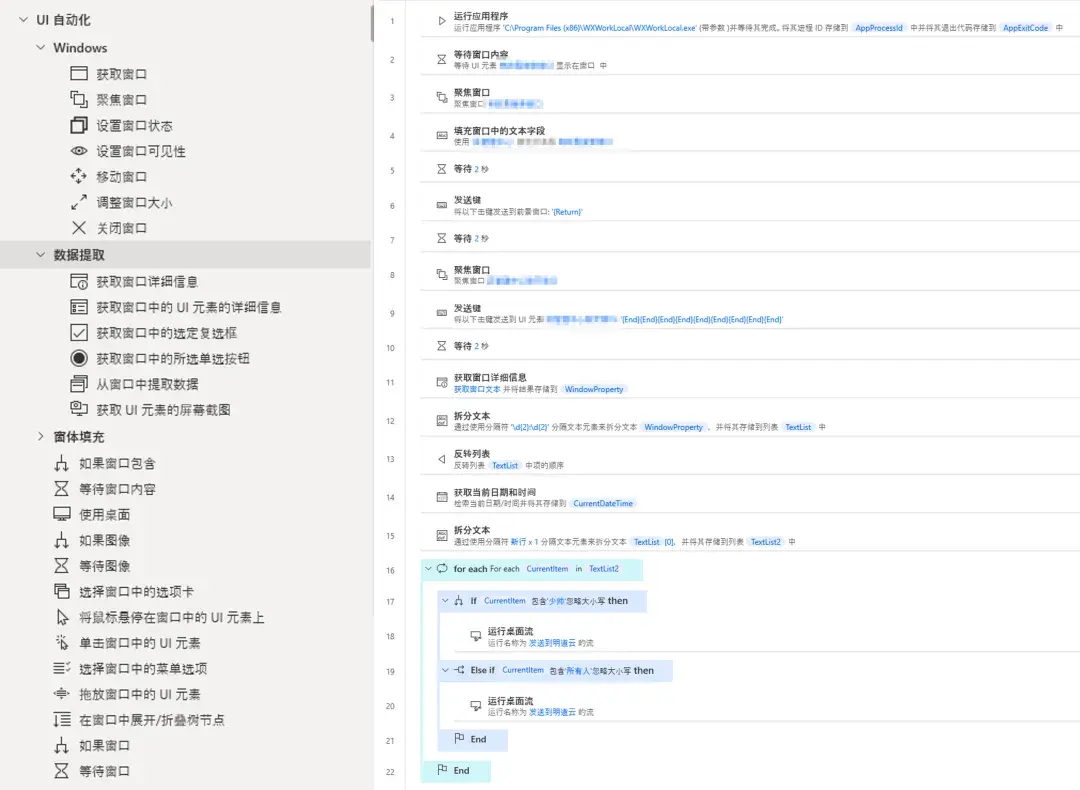Image resolution: width=1080 pixels, height=790 pixels.
Task: Click the 移动窗口 move arrows icon
Action: [79, 176]
